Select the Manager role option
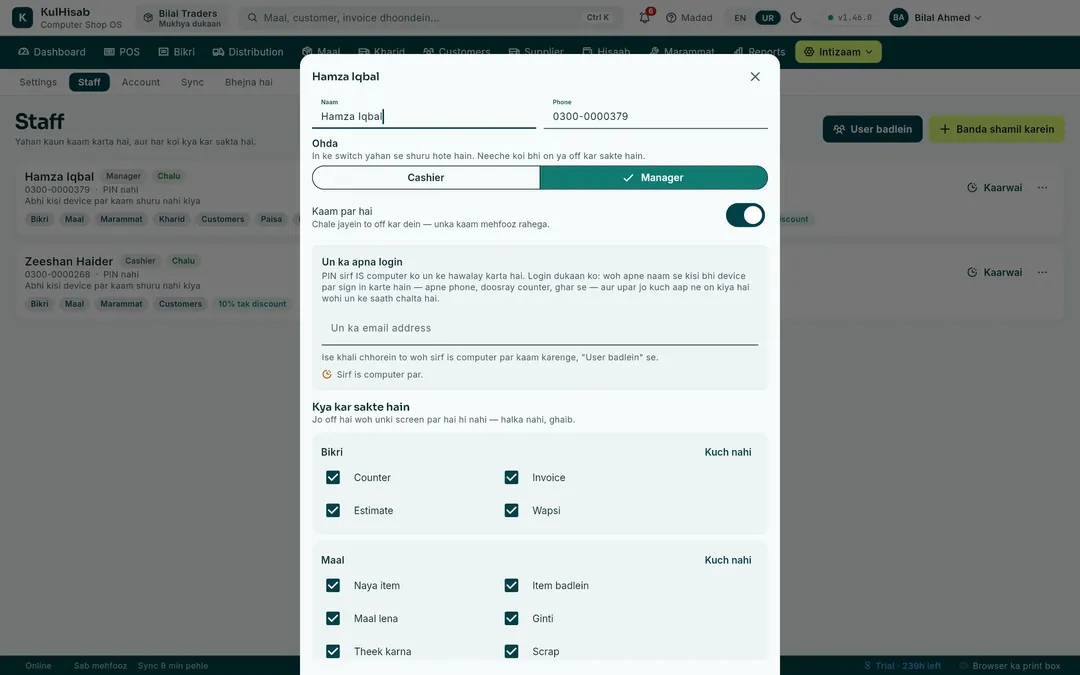The width and height of the screenshot is (1080, 675). 654,178
